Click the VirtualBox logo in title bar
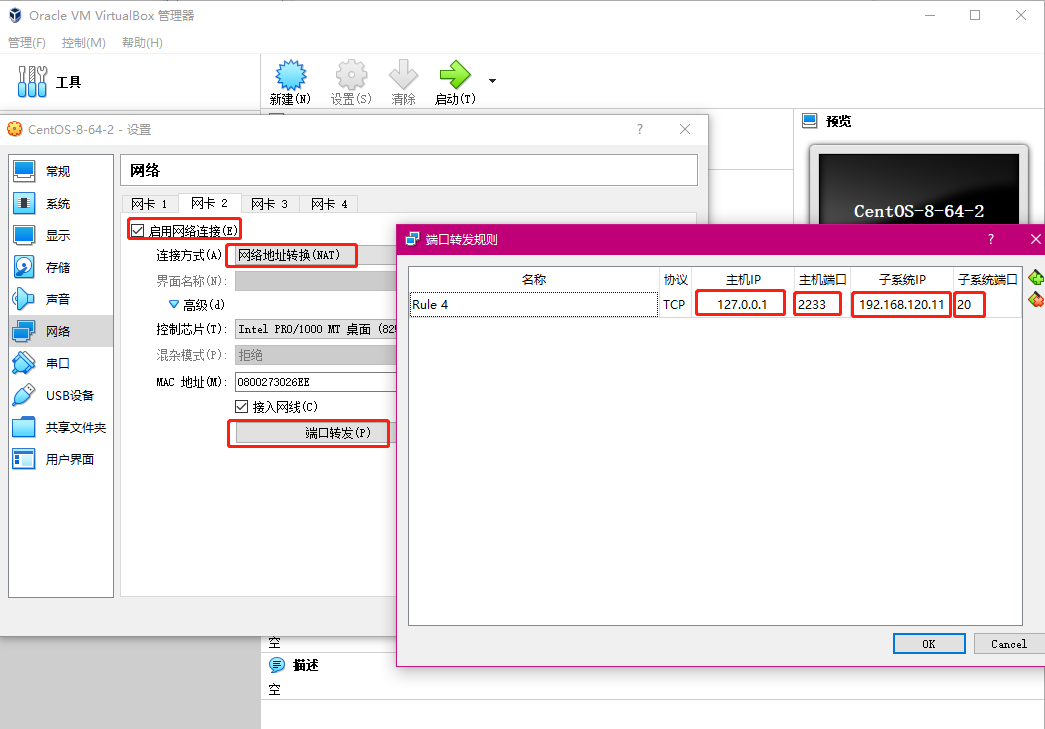This screenshot has width=1045, height=729. [x=15, y=15]
